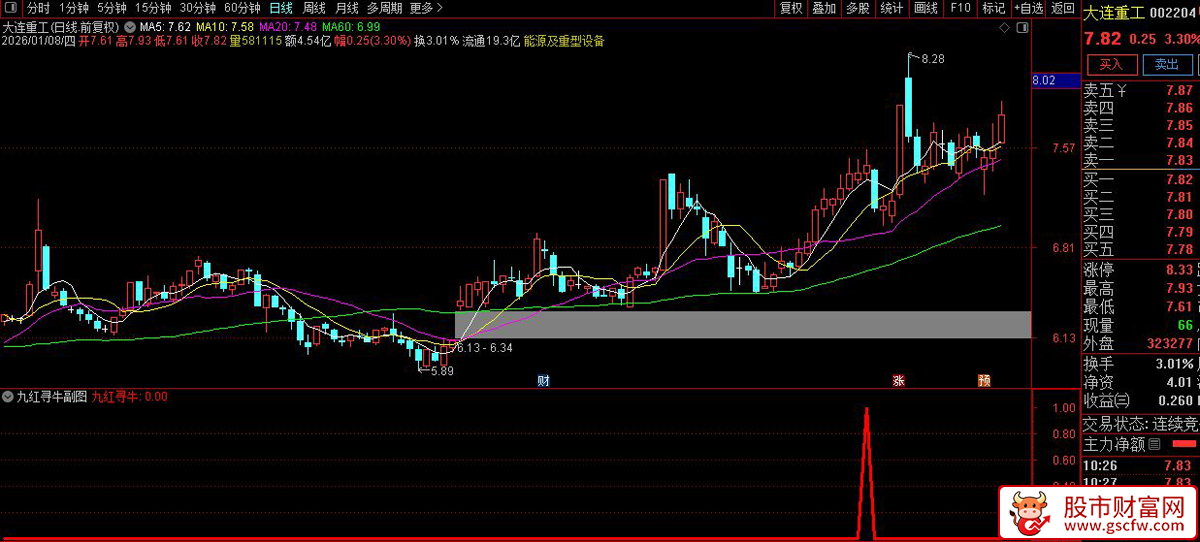The height and width of the screenshot is (542, 1200).
Task: Select the 5分钟 period tab
Action: [112, 8]
